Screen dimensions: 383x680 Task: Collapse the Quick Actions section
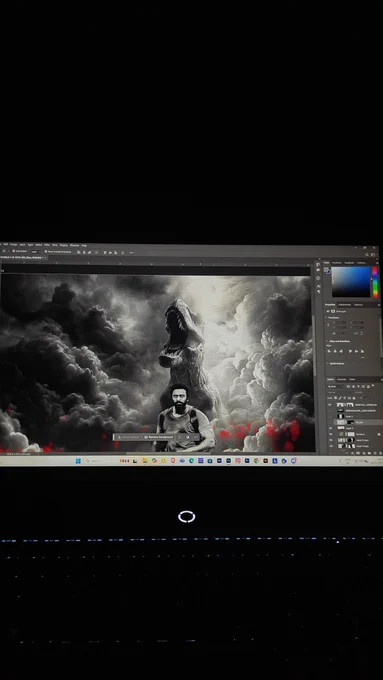(327, 363)
